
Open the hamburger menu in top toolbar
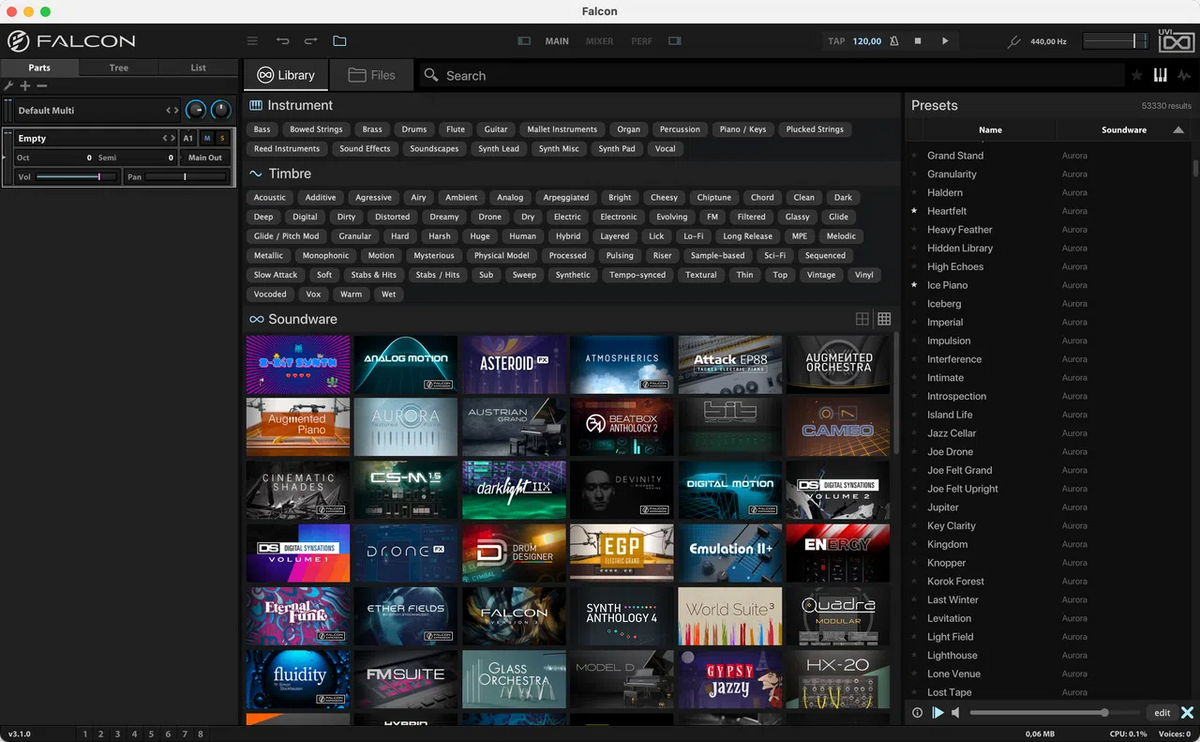pos(252,41)
